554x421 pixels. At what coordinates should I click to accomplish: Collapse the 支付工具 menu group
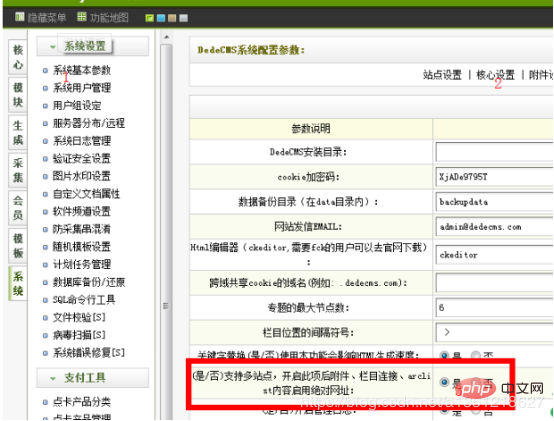[x=93, y=378]
